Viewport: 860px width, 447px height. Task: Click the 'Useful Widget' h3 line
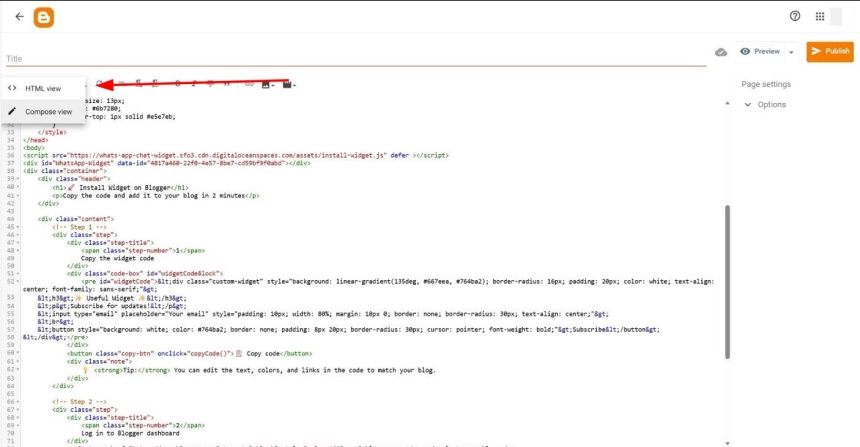pyautogui.click(x=112, y=298)
